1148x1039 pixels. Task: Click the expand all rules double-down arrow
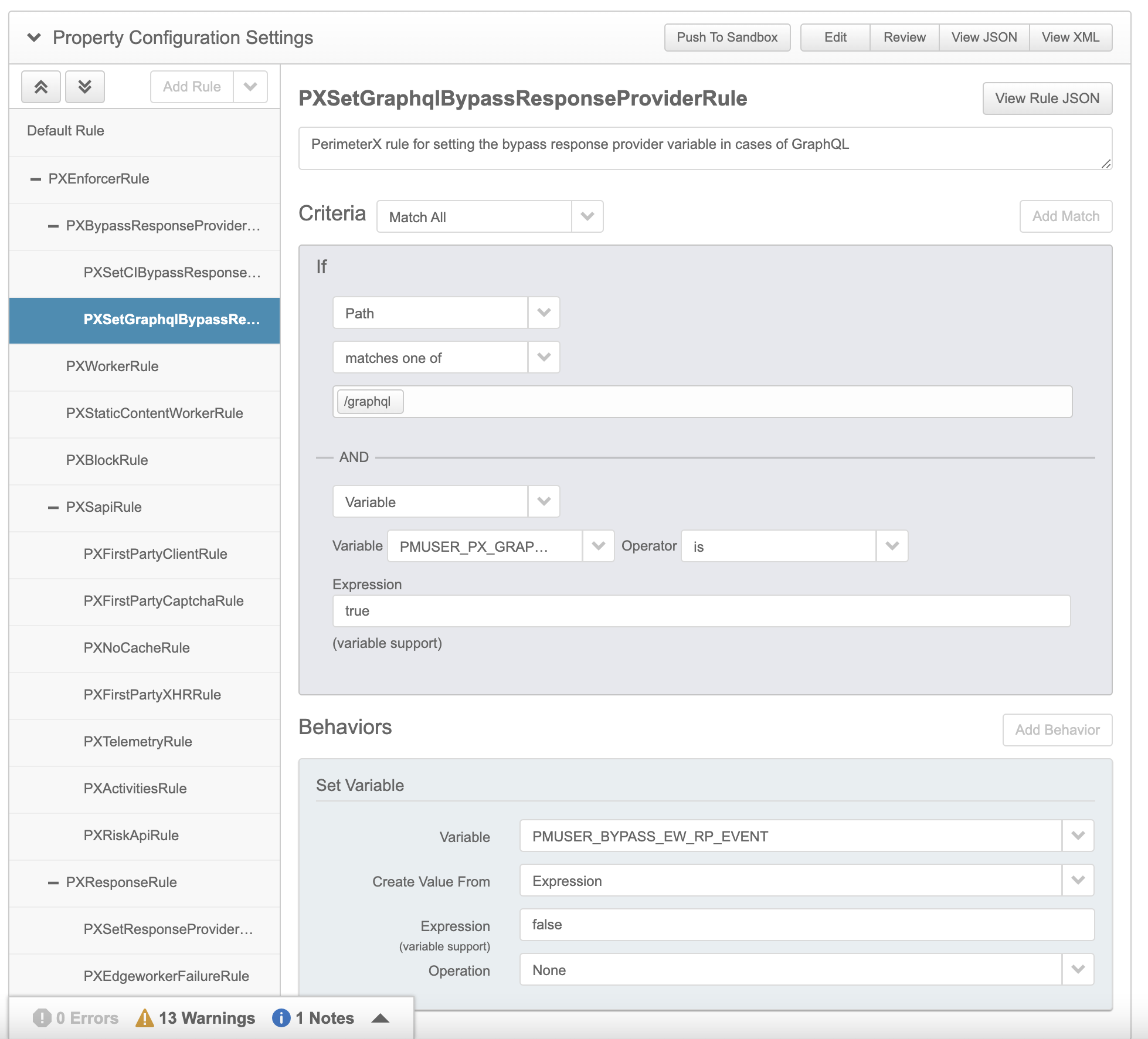pyautogui.click(x=85, y=87)
